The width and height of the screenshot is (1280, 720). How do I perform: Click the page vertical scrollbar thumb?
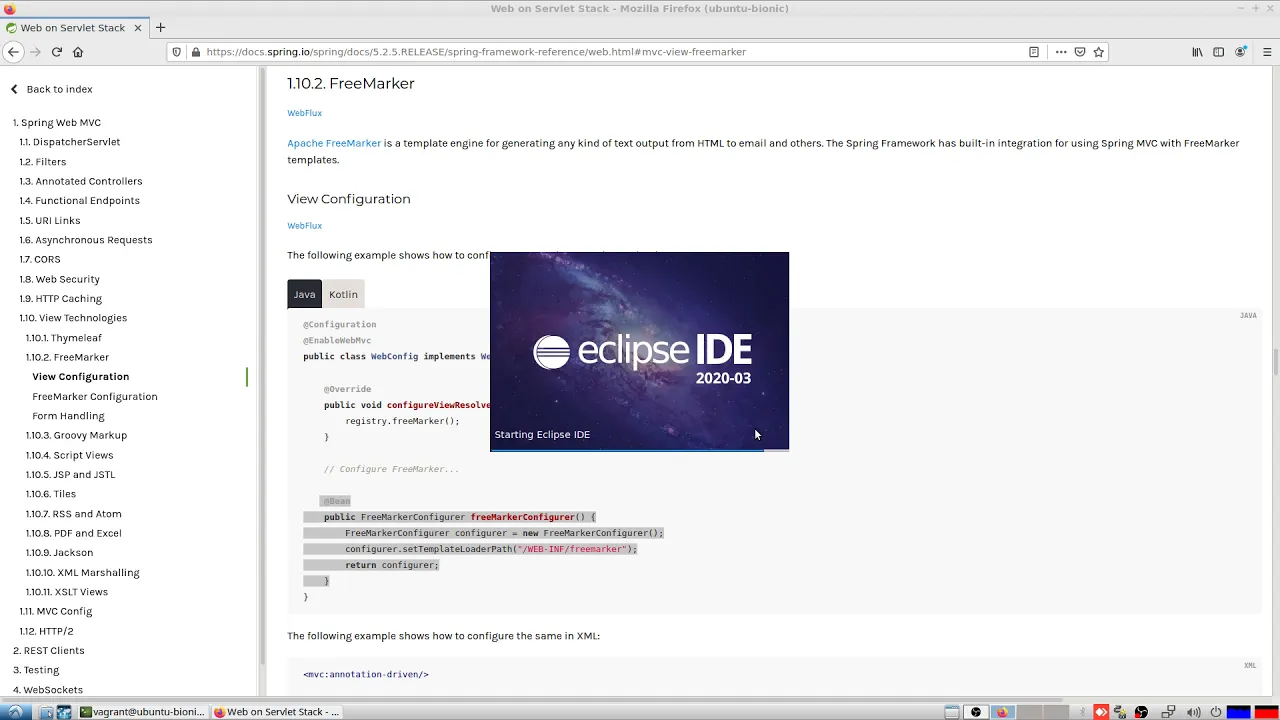coord(1275,362)
